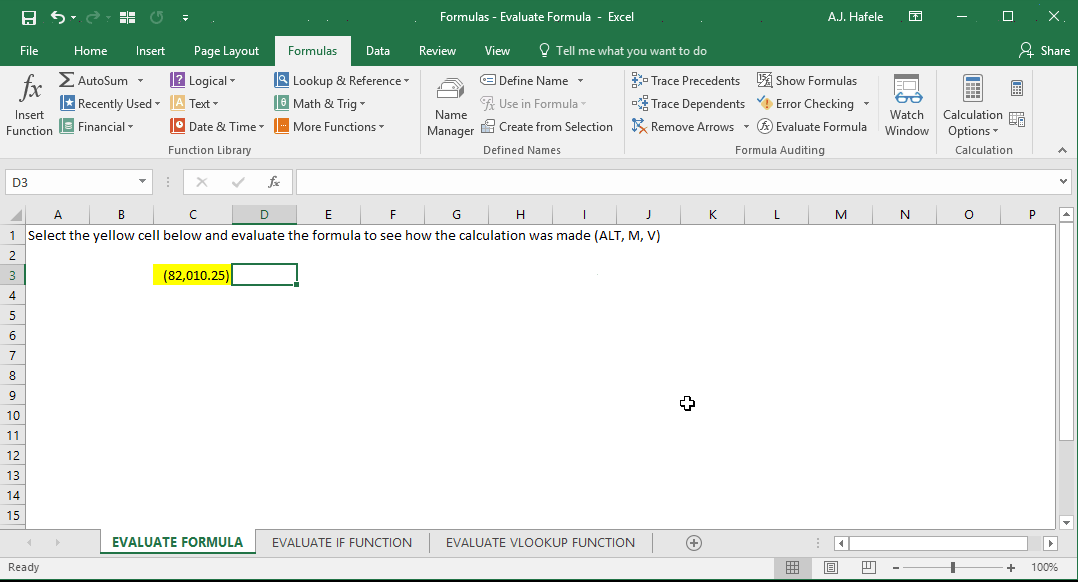Open the Insert Function fx button
Screen dimensions: 1078x582
point(30,106)
